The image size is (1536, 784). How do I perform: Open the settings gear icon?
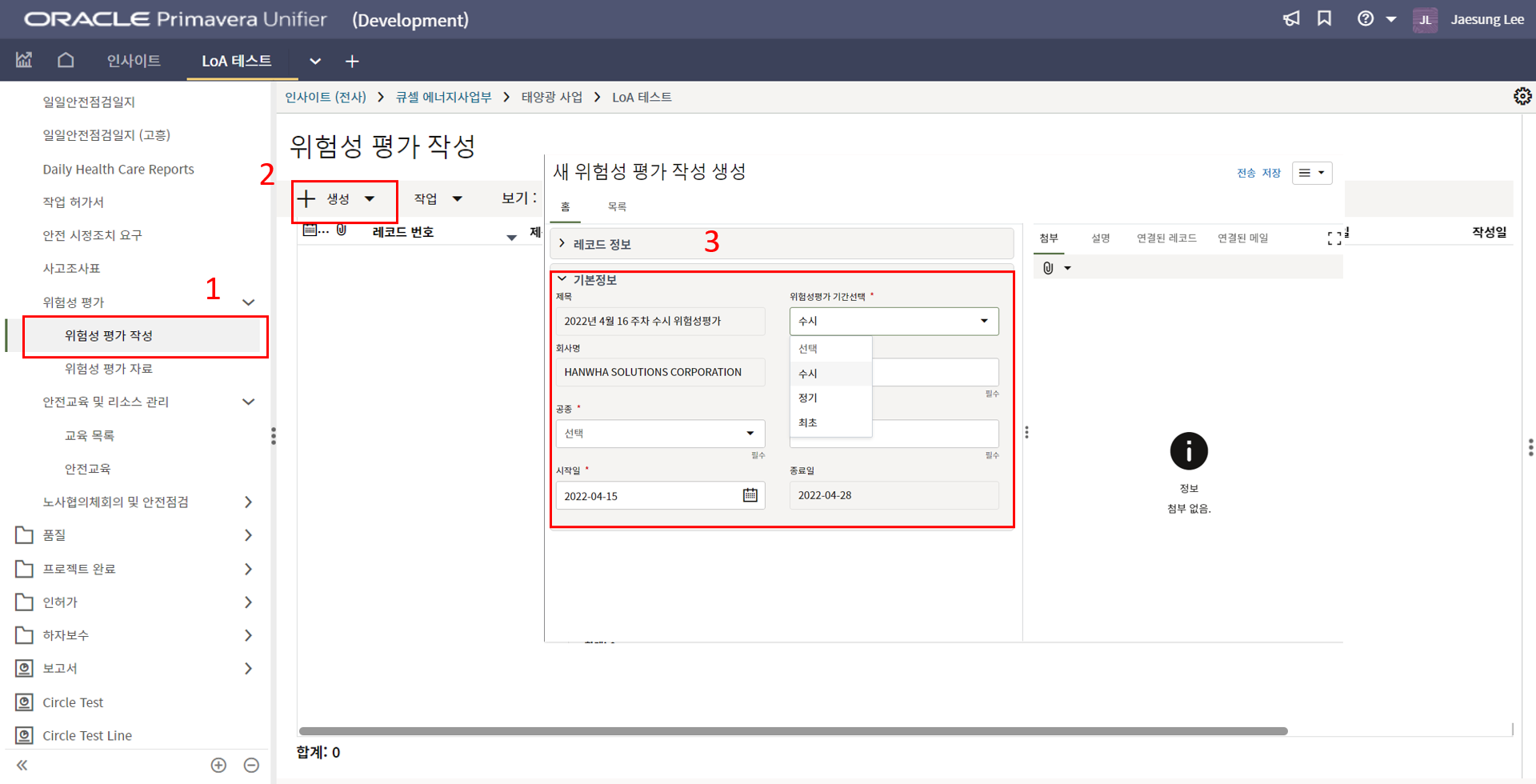tap(1522, 97)
